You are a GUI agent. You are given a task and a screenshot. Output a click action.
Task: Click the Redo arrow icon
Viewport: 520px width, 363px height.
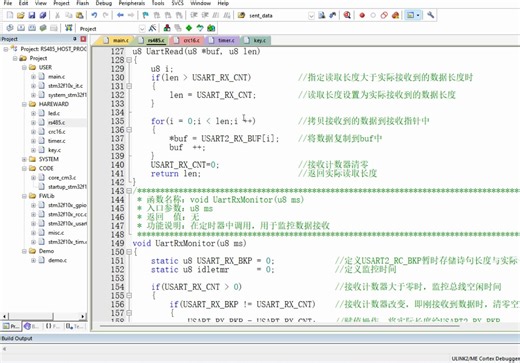[105, 15]
